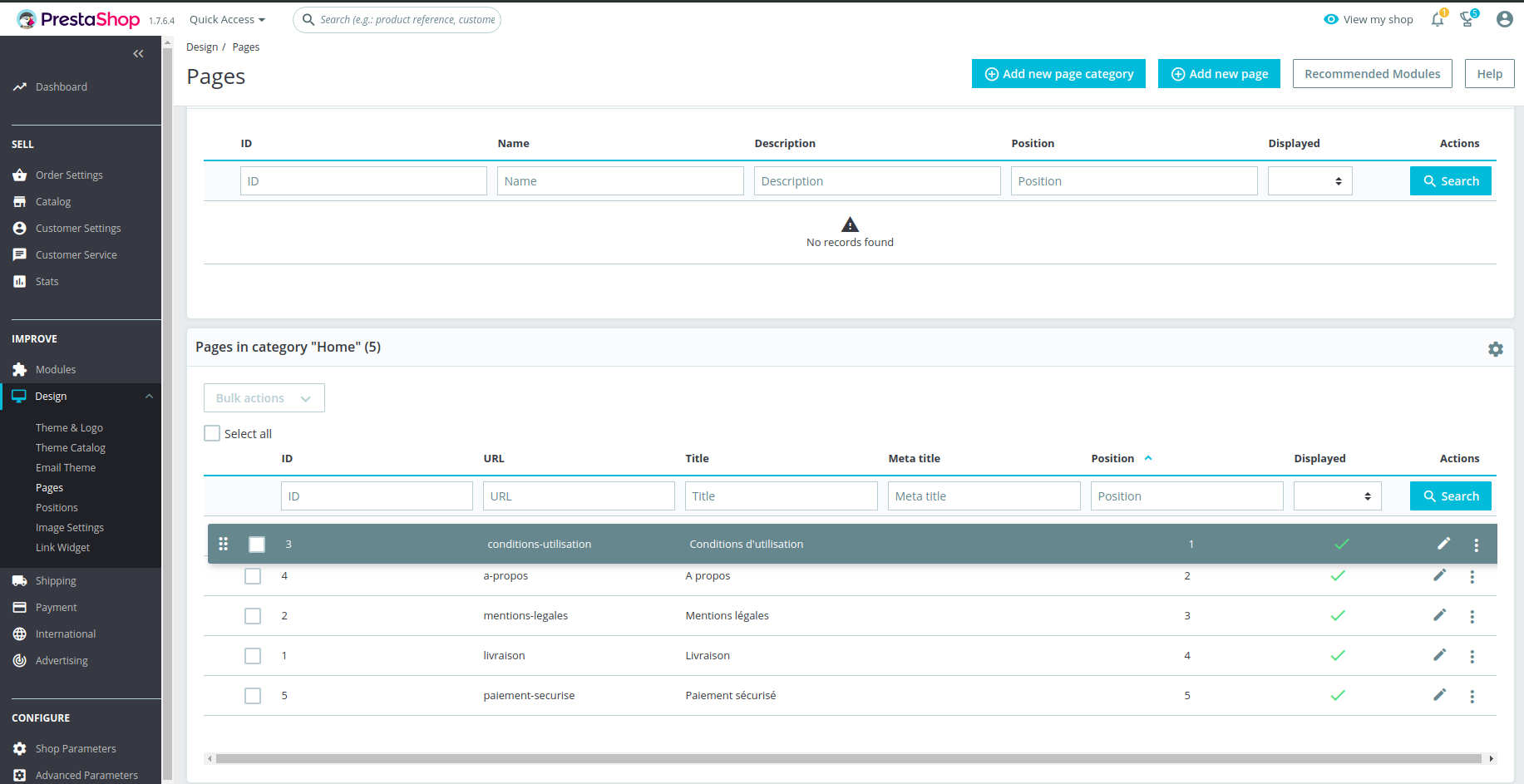Select the Modules icon in the sidebar

tap(19, 369)
